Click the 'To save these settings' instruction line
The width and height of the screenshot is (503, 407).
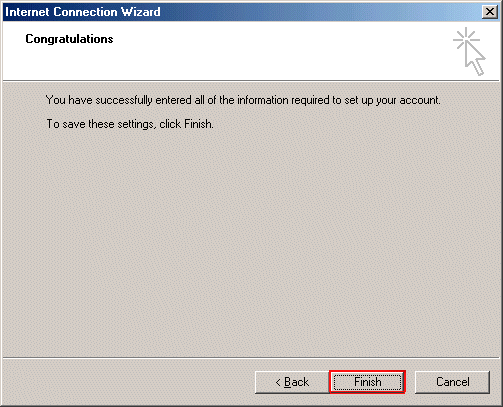(x=130, y=124)
